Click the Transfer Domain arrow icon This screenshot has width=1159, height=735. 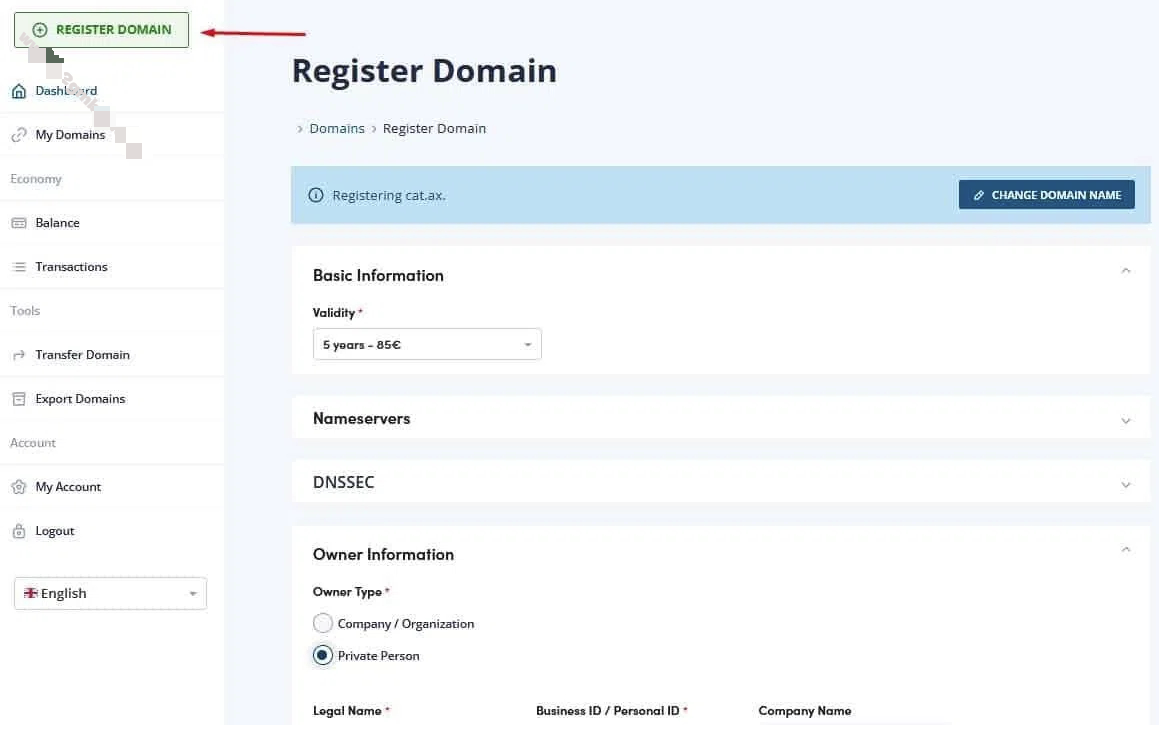point(18,355)
